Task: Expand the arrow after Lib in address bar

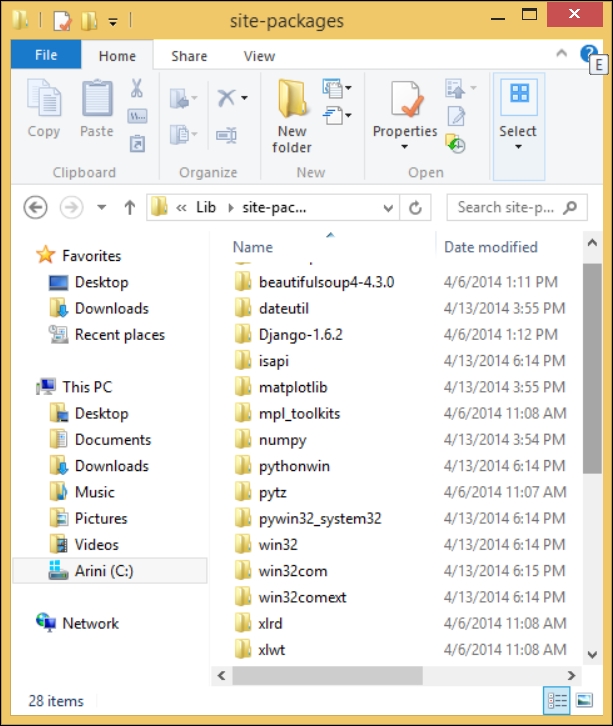Action: [231, 207]
